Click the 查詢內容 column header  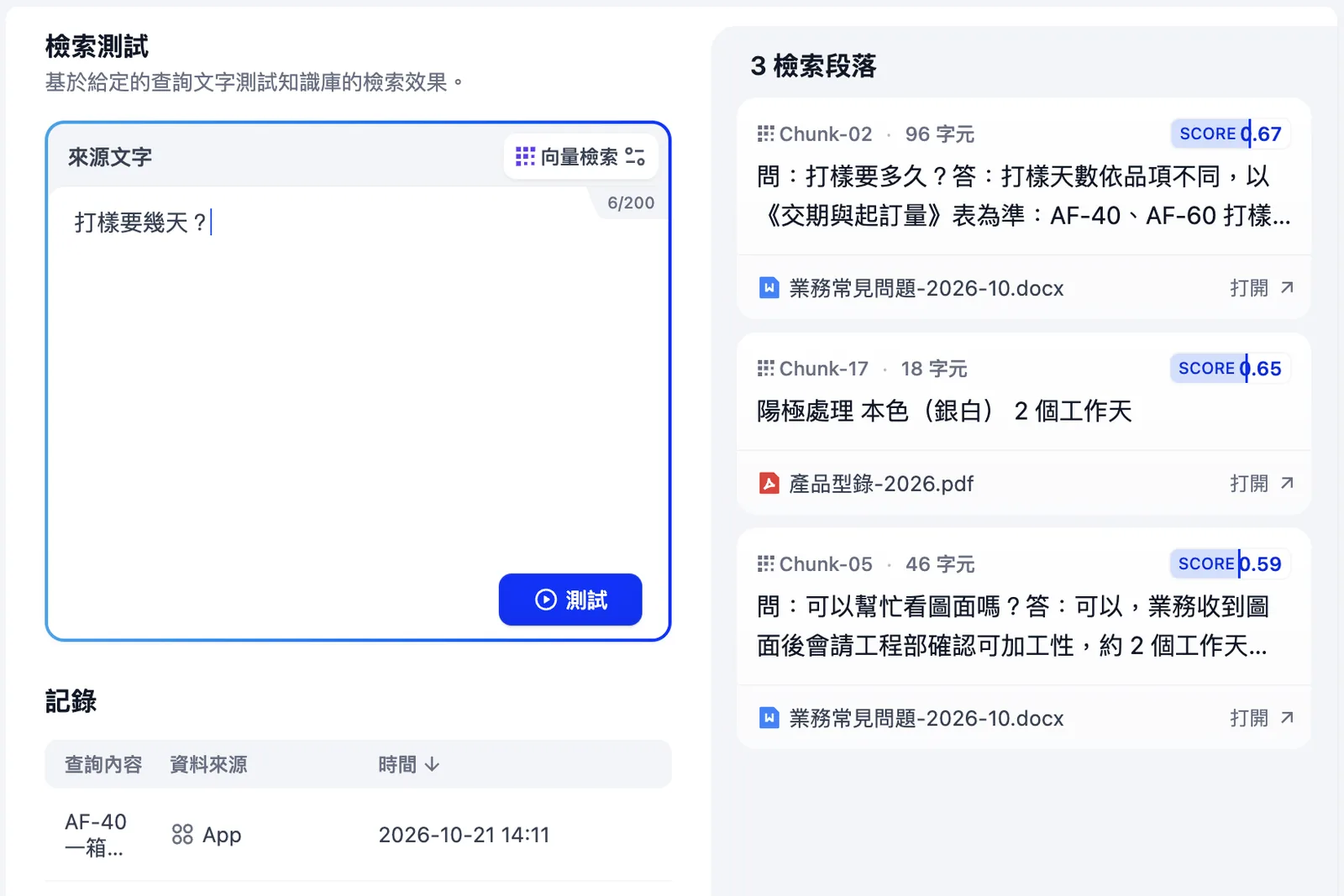click(103, 764)
